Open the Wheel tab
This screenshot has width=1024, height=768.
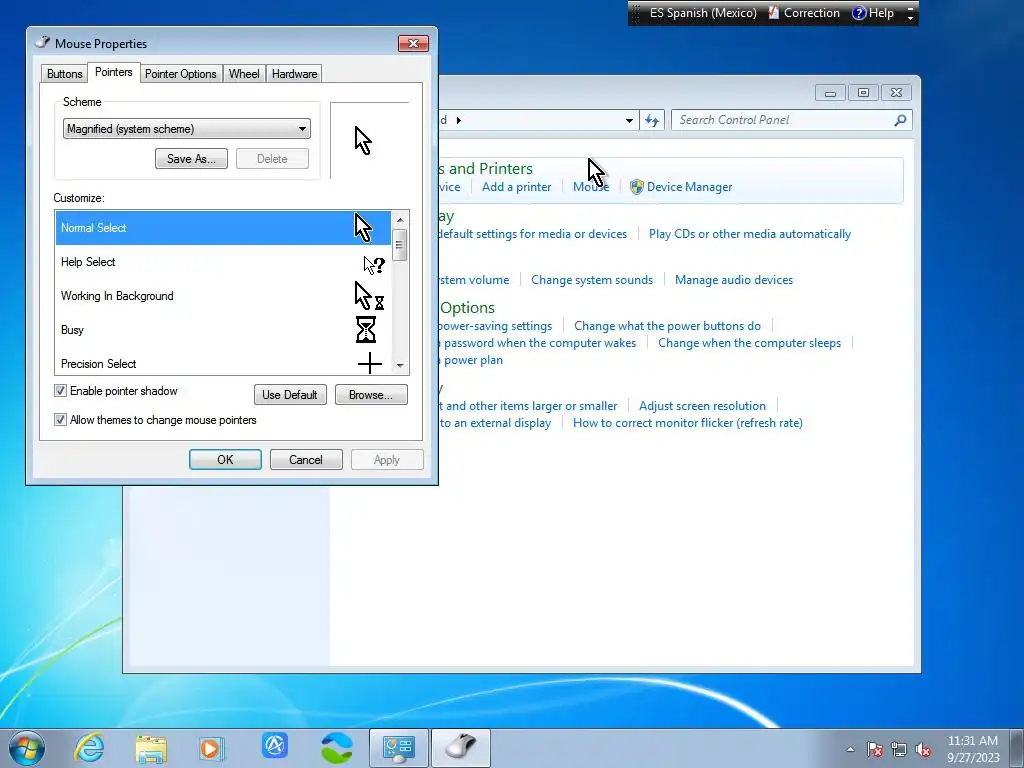244,74
